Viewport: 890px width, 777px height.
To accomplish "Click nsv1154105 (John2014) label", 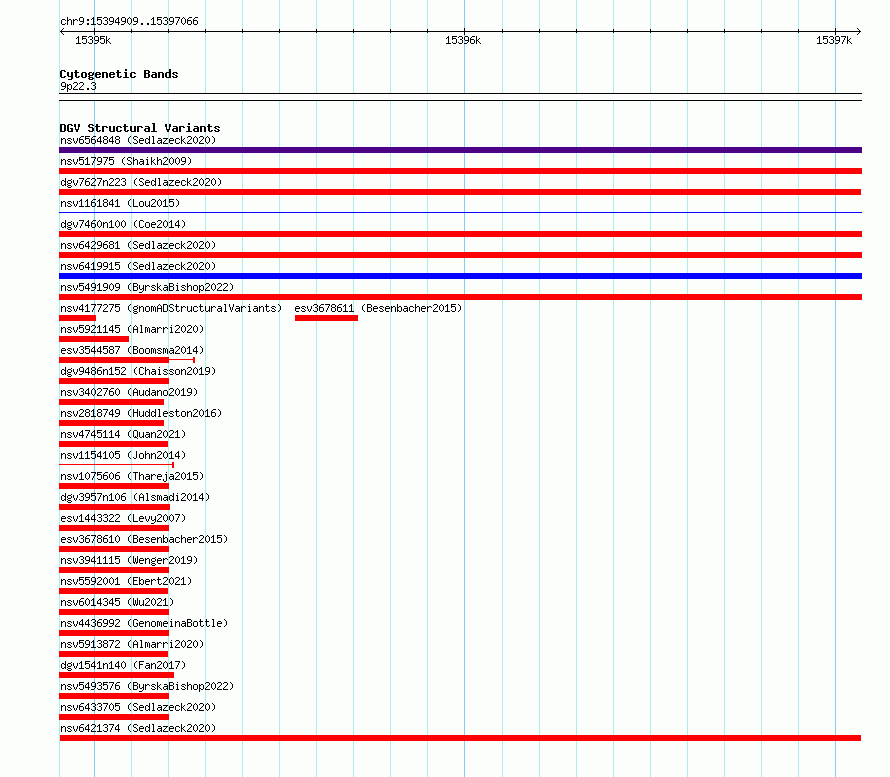I will [123, 455].
